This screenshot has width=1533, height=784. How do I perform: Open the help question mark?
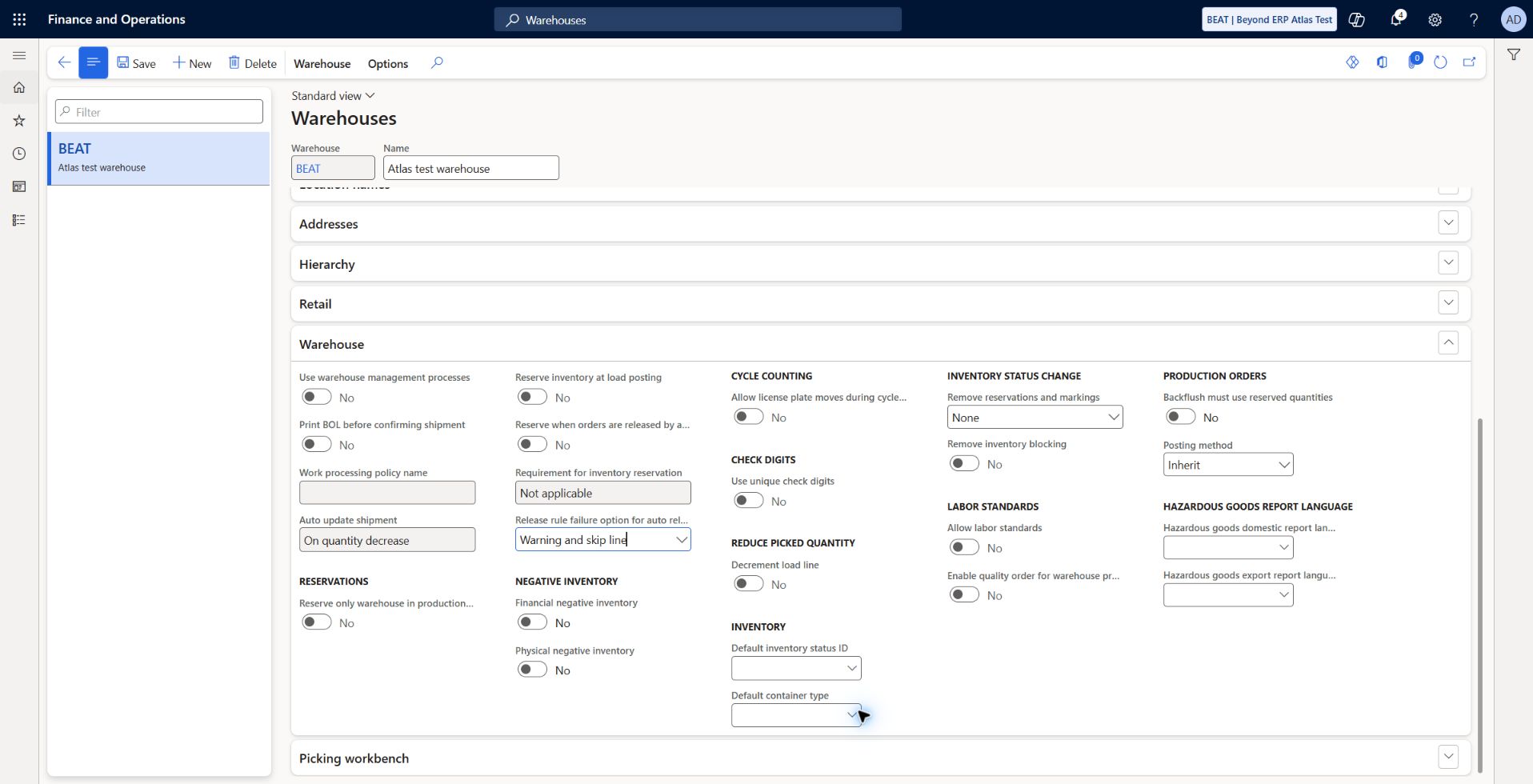[x=1474, y=20]
